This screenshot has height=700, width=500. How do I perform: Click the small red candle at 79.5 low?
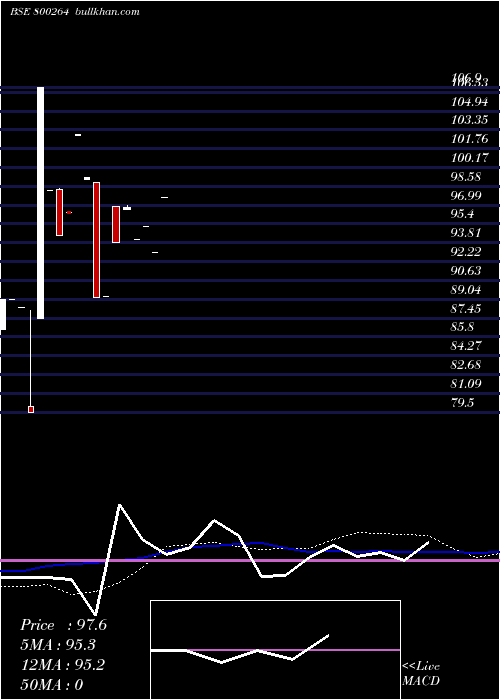point(31,409)
